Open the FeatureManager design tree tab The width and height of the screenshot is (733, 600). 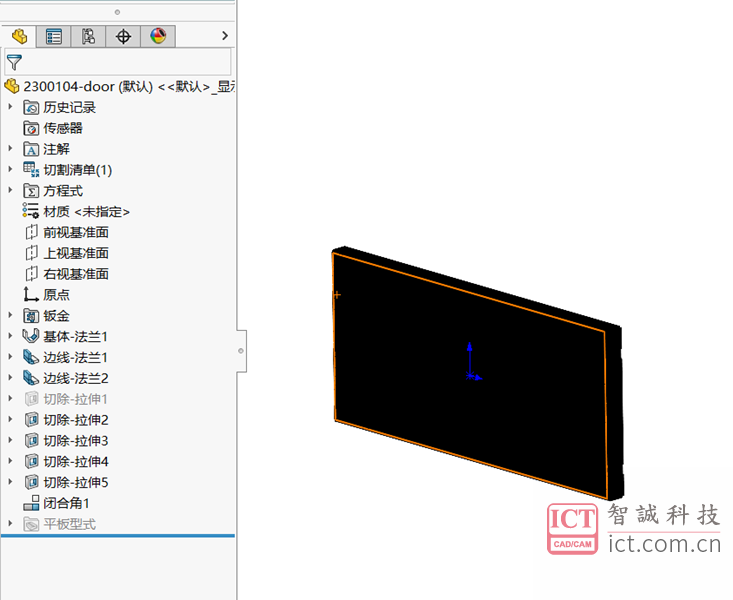click(19, 36)
